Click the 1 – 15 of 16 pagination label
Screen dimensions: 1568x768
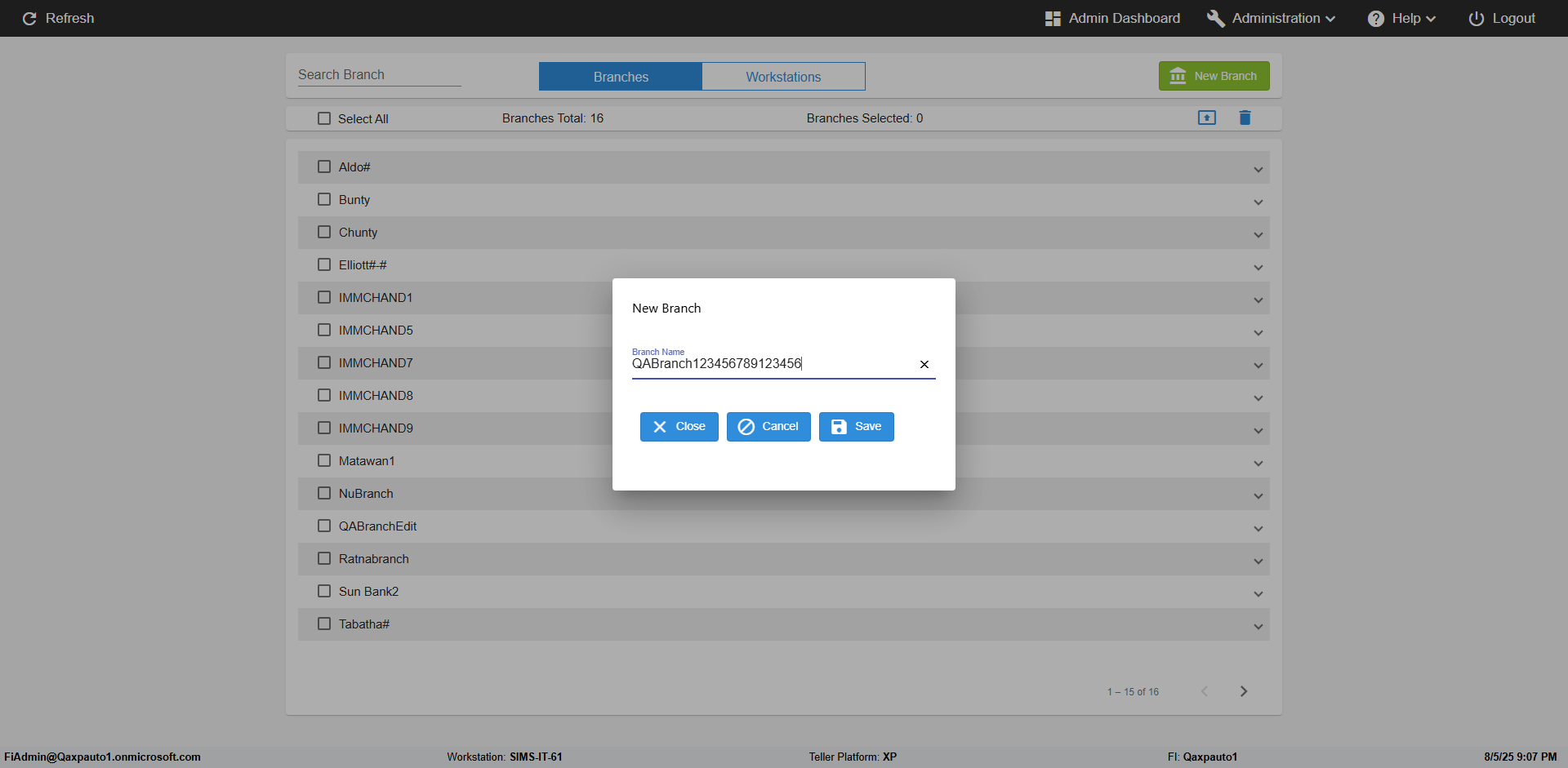pos(1133,692)
